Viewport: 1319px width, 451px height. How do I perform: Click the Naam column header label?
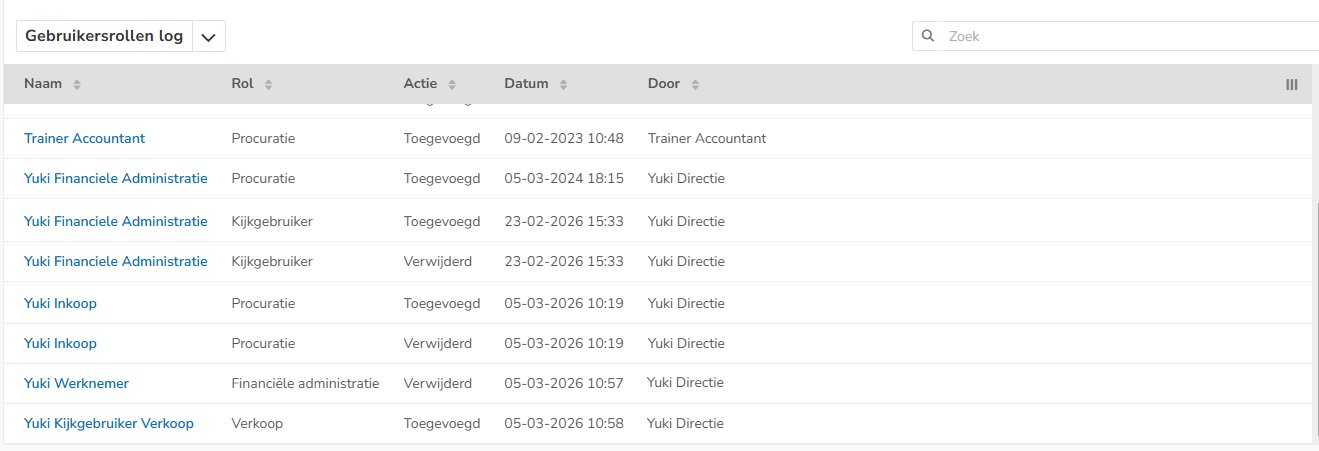[43, 84]
